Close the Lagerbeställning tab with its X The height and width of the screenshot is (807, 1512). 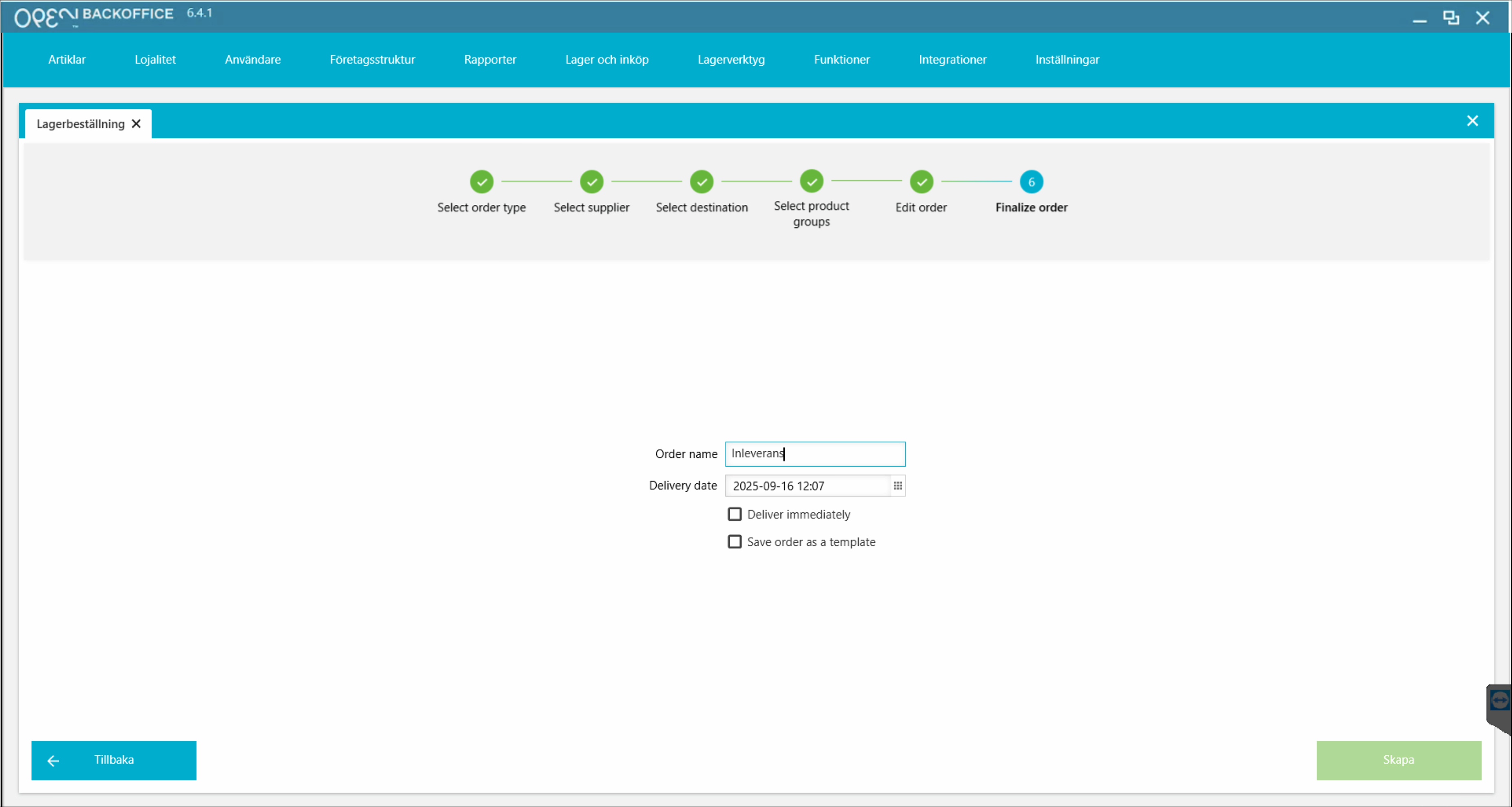136,124
